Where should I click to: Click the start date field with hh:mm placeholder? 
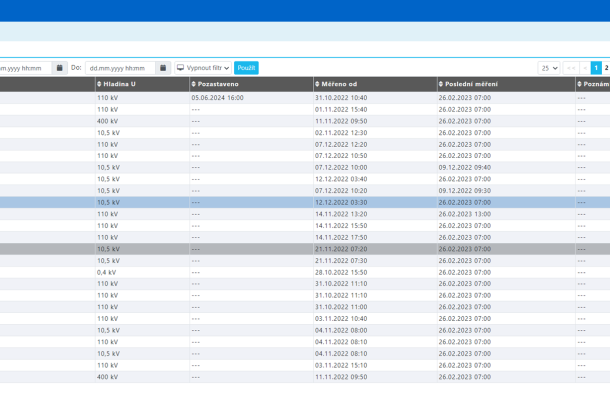point(24,68)
